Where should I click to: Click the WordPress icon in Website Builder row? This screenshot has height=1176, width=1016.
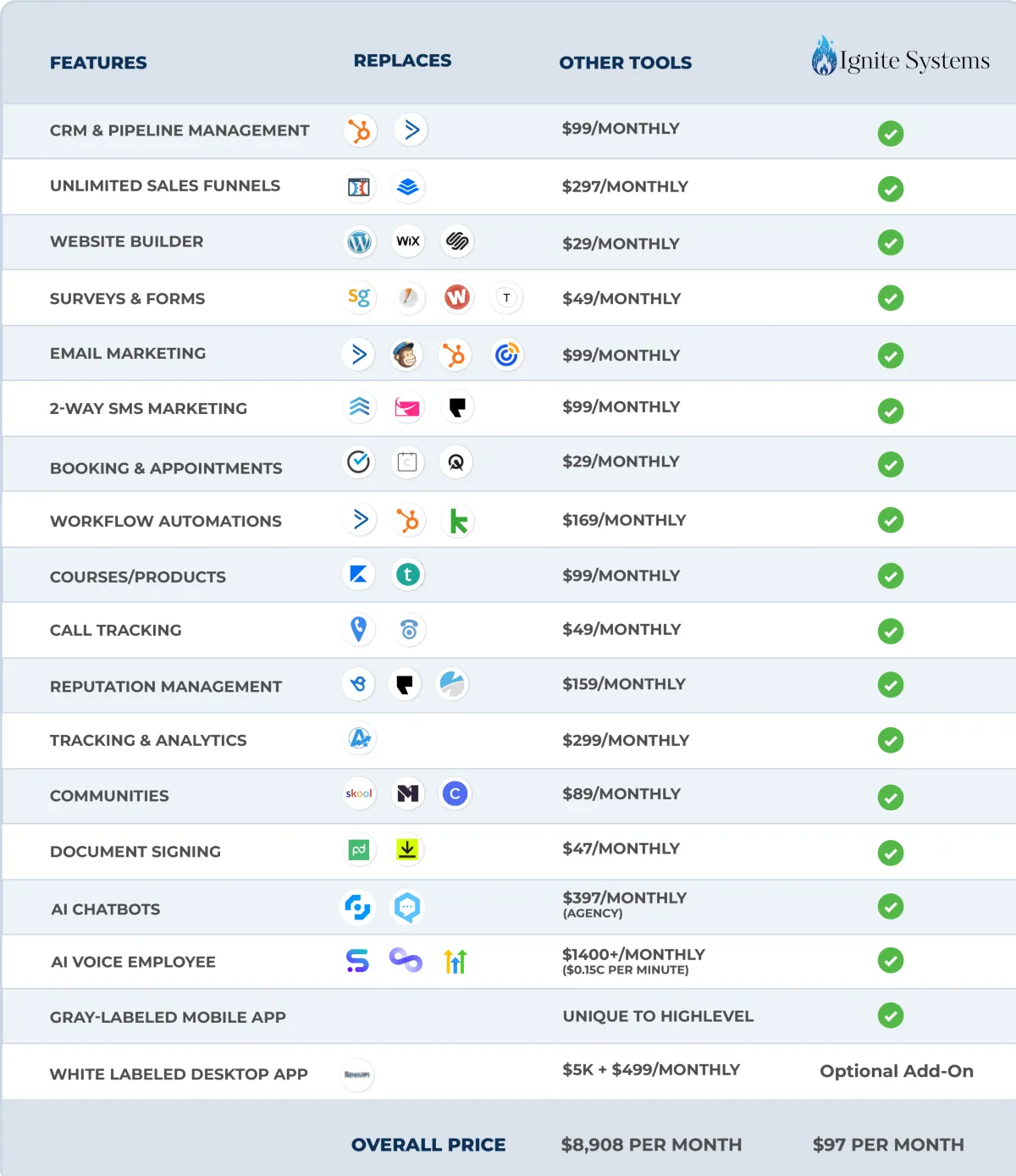[x=360, y=242]
